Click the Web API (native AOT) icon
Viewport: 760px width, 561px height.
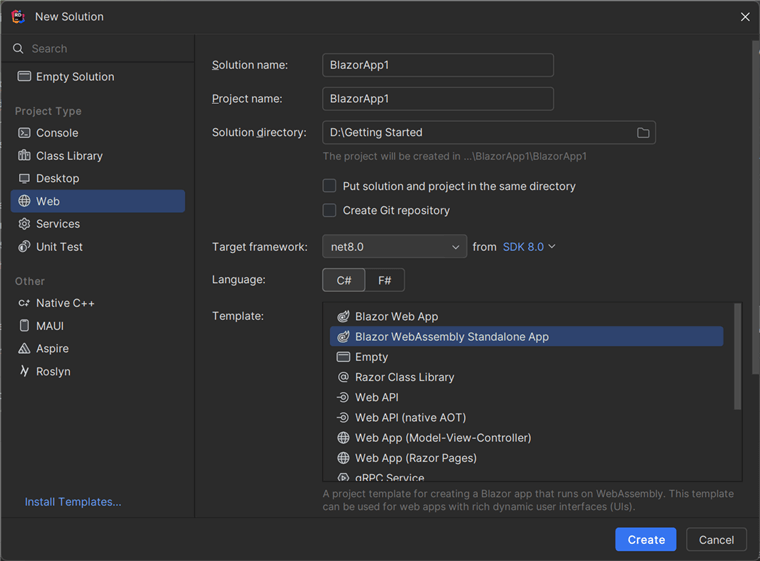point(343,417)
